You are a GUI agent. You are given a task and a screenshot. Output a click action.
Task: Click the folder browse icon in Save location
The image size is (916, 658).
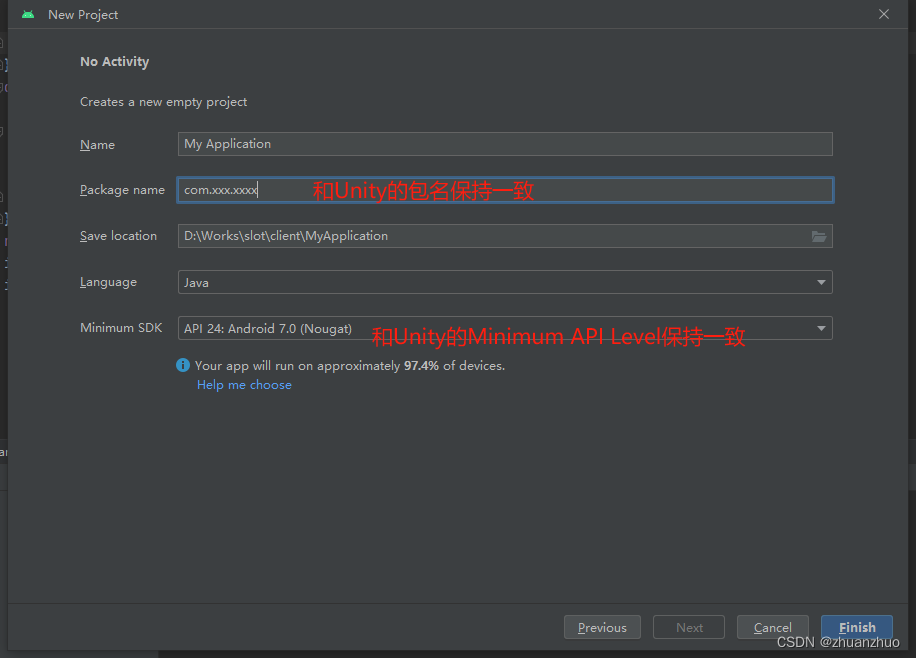(x=819, y=236)
